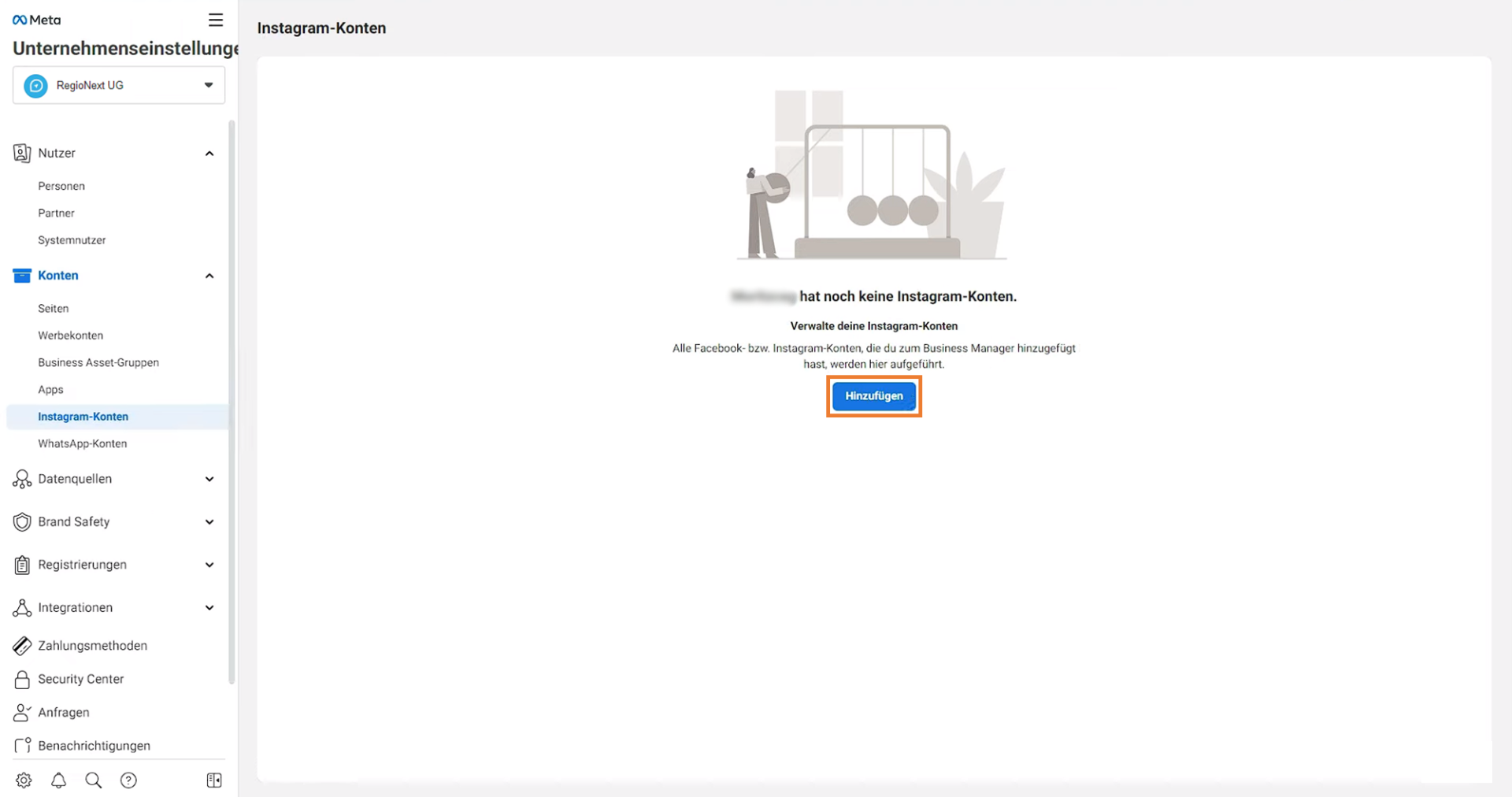Open the RegioNext UG business dropdown
Screen dimensions: 1512x797
pyautogui.click(x=119, y=85)
